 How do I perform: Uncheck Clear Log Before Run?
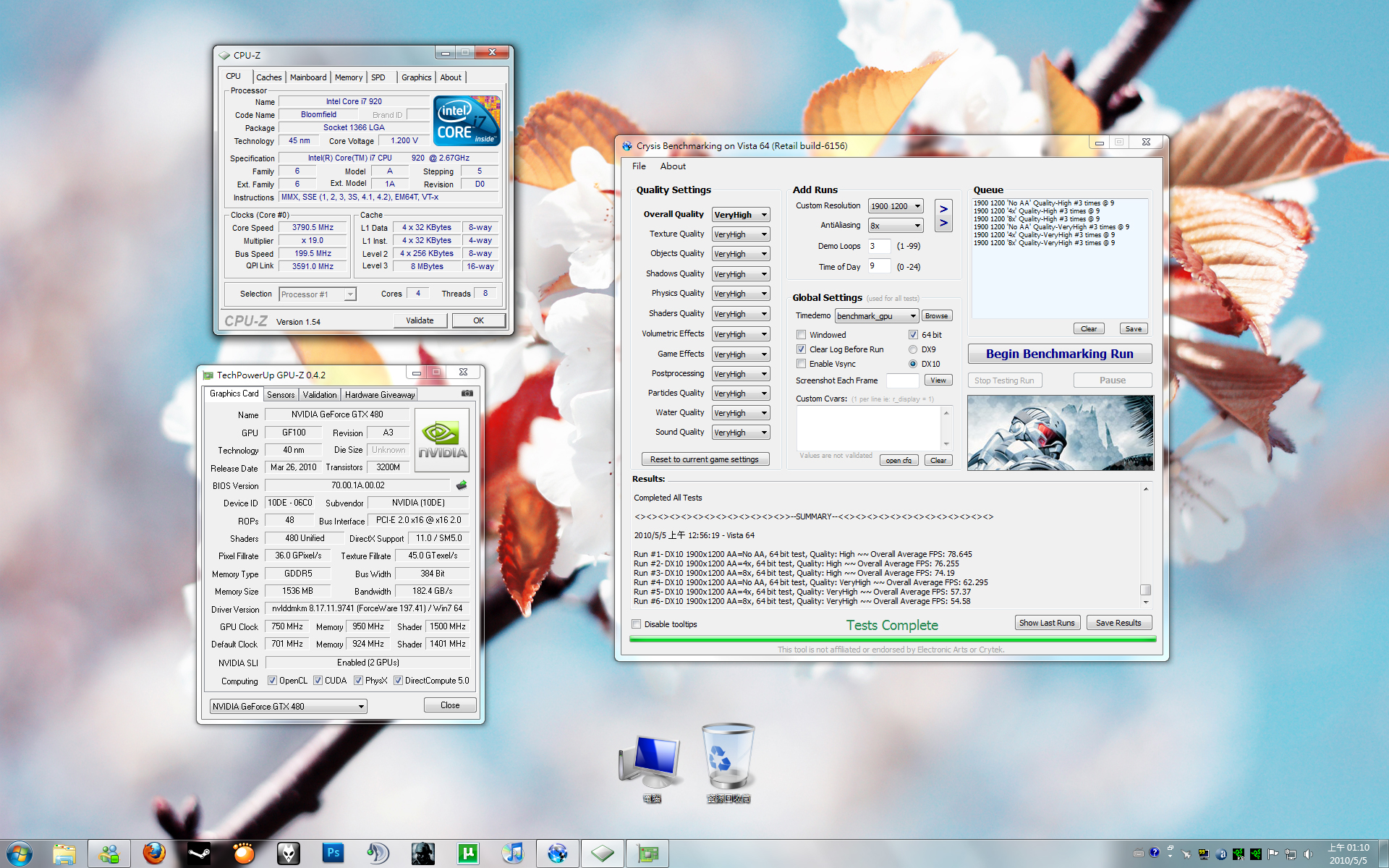pos(801,349)
